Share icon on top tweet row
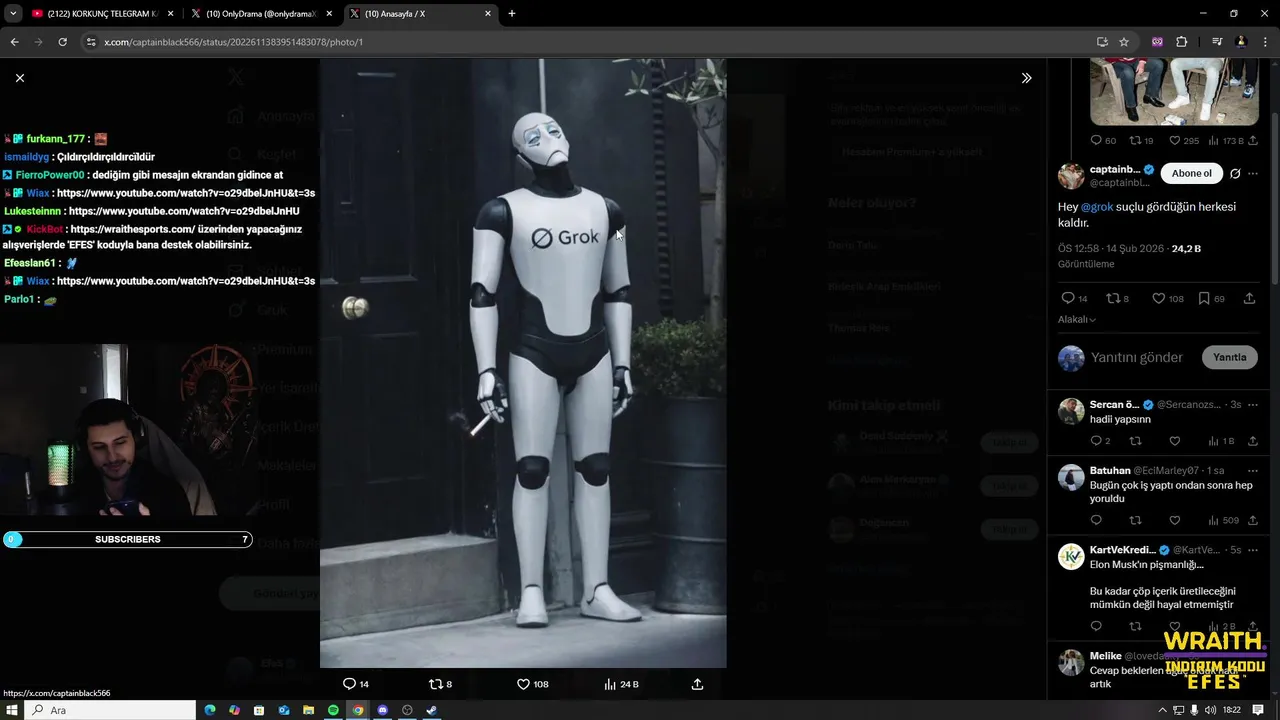 coord(1253,141)
